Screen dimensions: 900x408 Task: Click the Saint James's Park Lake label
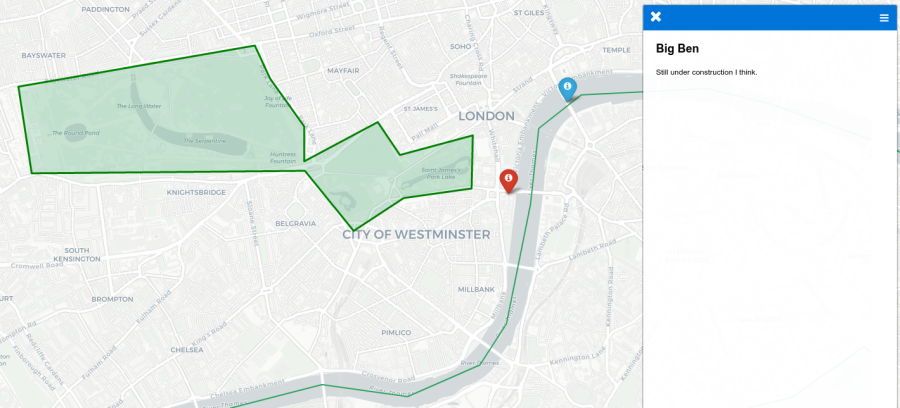tap(441, 173)
